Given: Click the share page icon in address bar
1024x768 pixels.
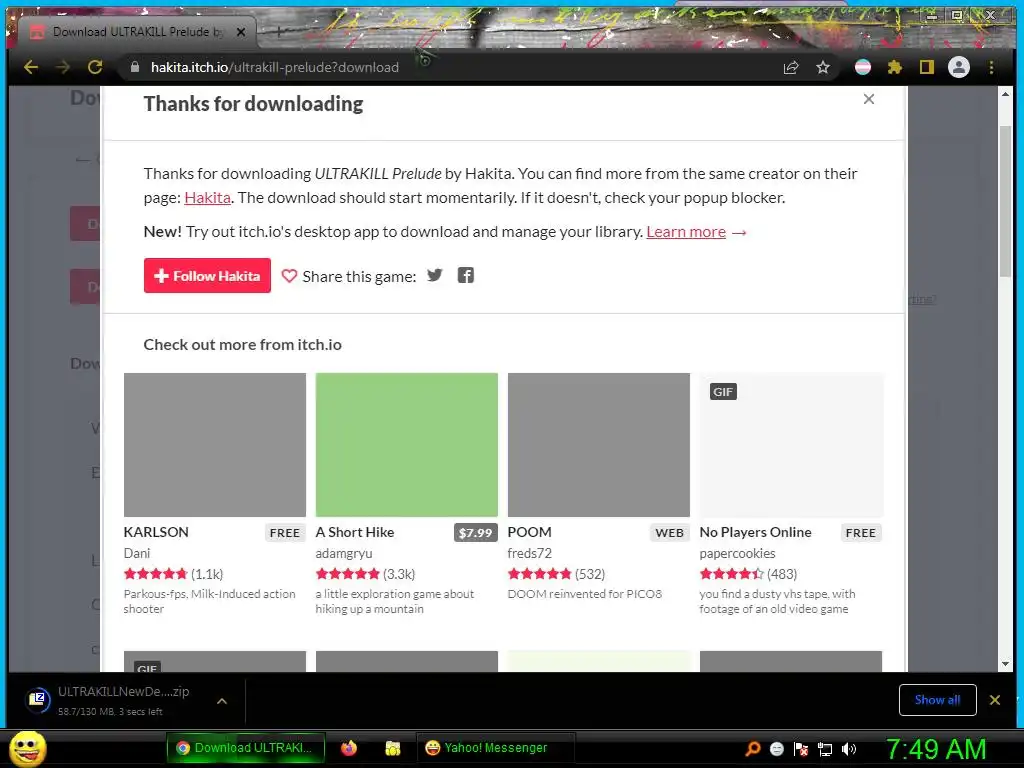Looking at the screenshot, I should click(x=791, y=67).
